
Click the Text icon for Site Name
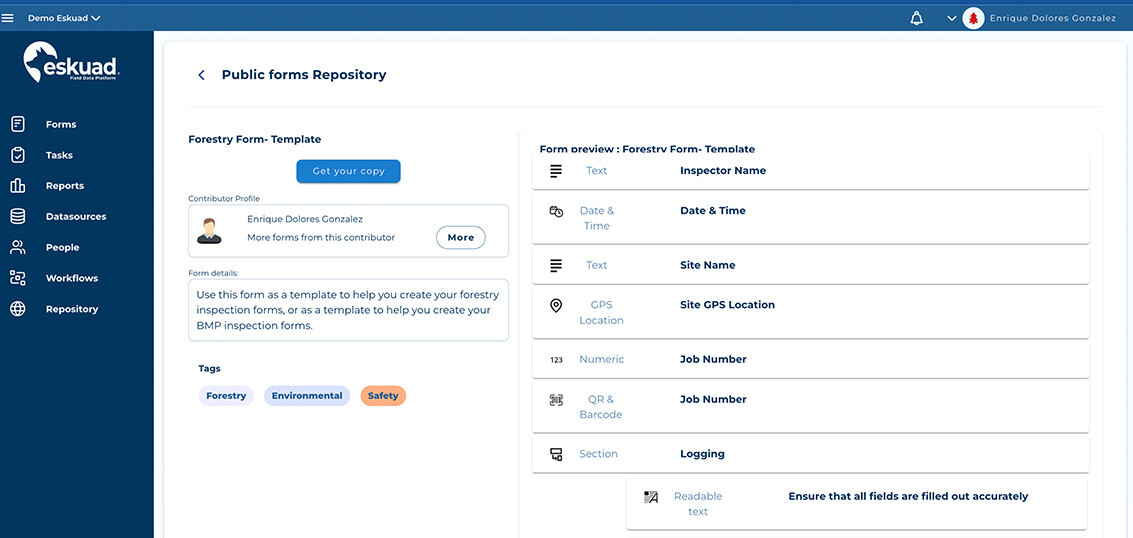[x=556, y=265]
